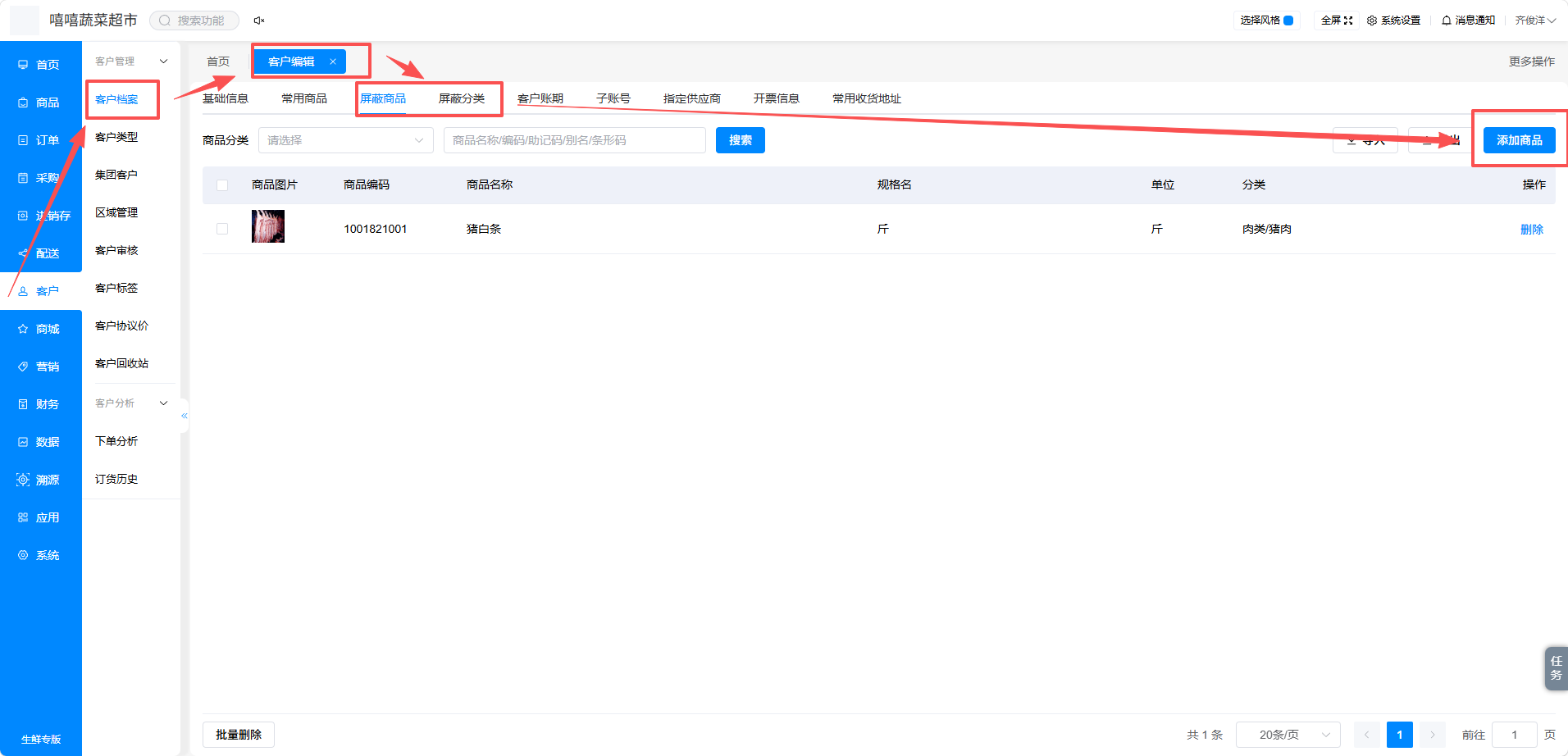
Task: Switch to 屏蔽分类 tab
Action: [462, 98]
